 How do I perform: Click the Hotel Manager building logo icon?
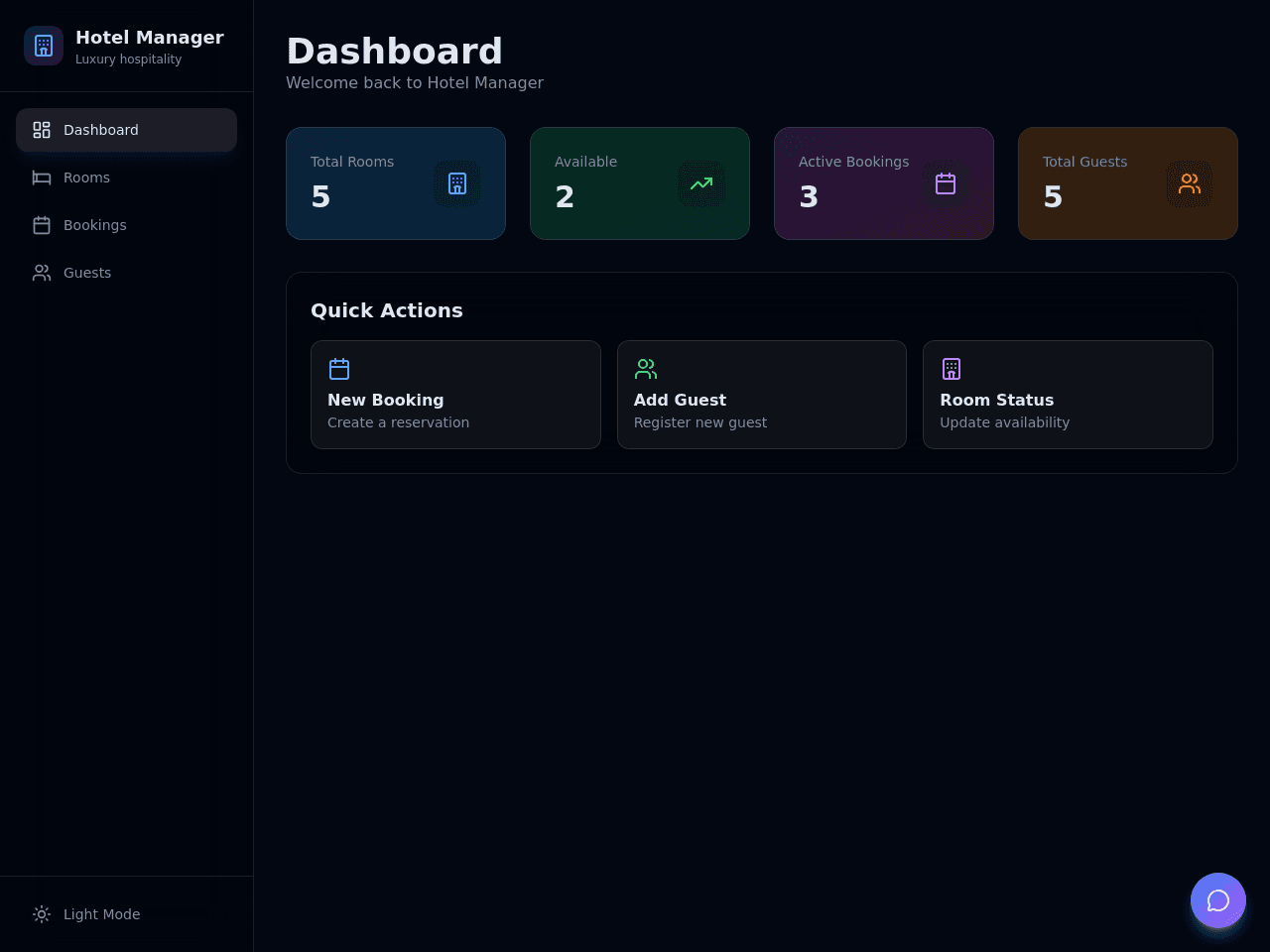point(44,46)
